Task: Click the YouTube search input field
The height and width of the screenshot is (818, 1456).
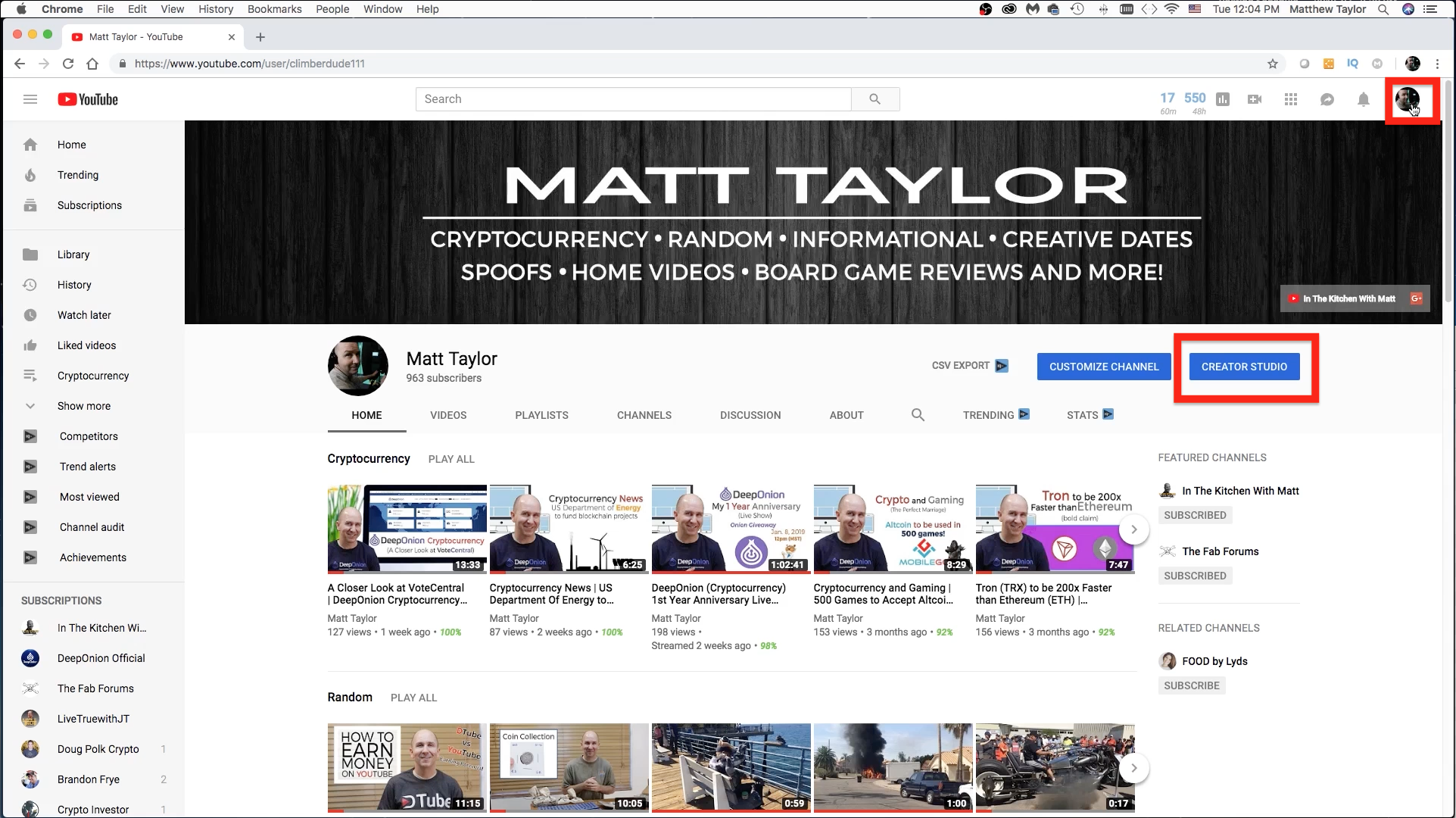Action: [633, 99]
